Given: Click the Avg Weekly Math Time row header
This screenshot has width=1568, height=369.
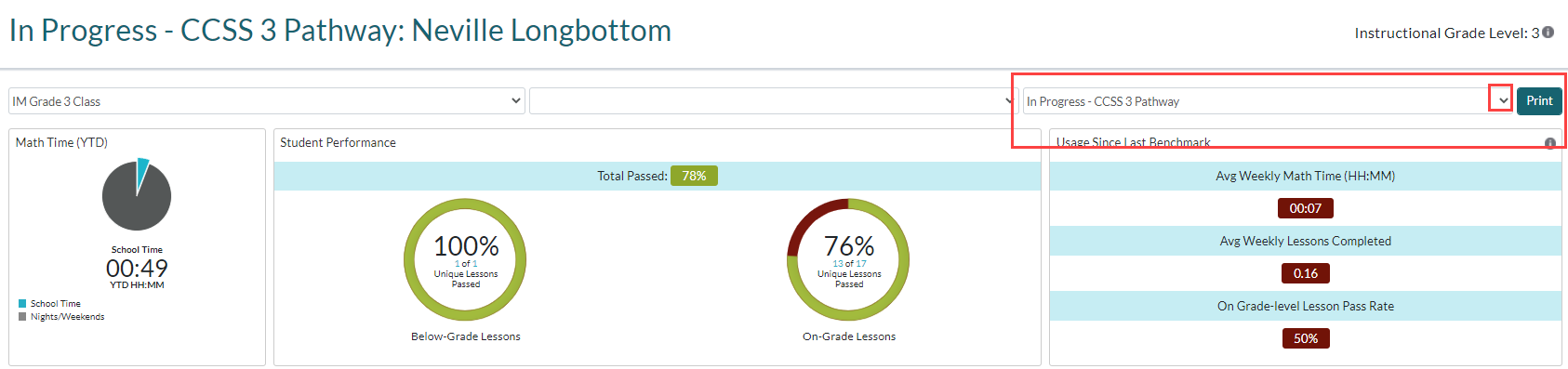Looking at the screenshot, I should click(1306, 176).
